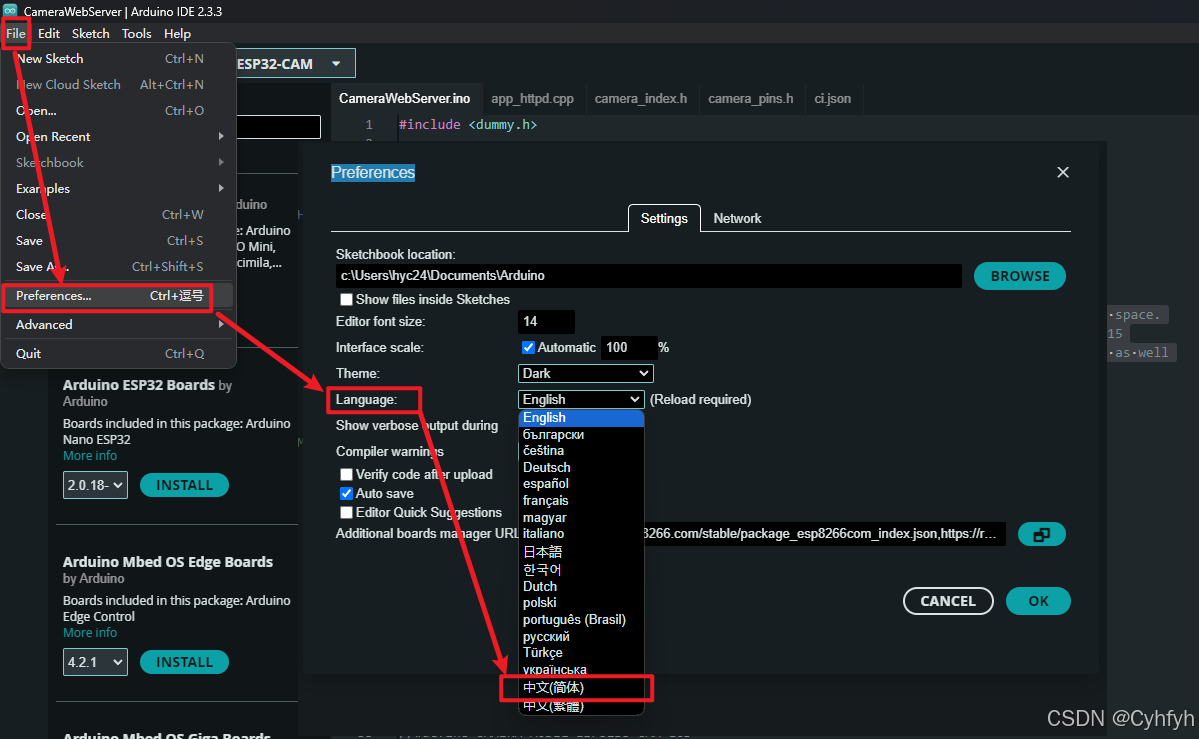1199x739 pixels.
Task: Choose Close from the File menu
Action: tap(119, 214)
